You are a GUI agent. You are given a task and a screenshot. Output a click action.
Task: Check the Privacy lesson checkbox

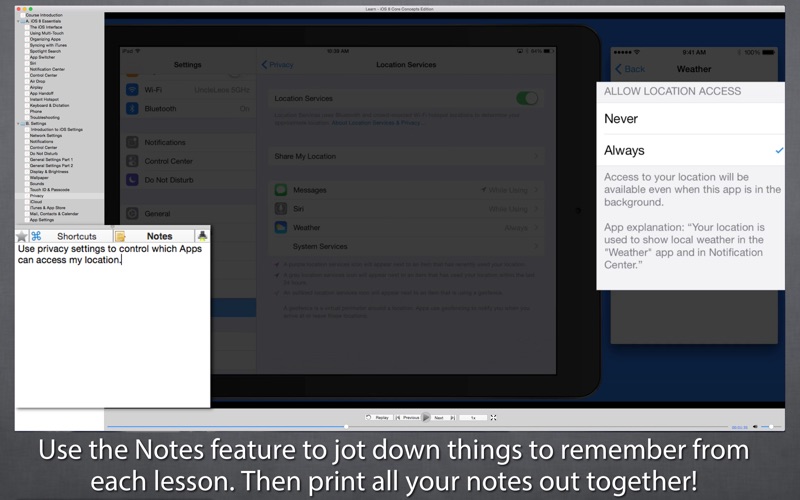point(27,195)
